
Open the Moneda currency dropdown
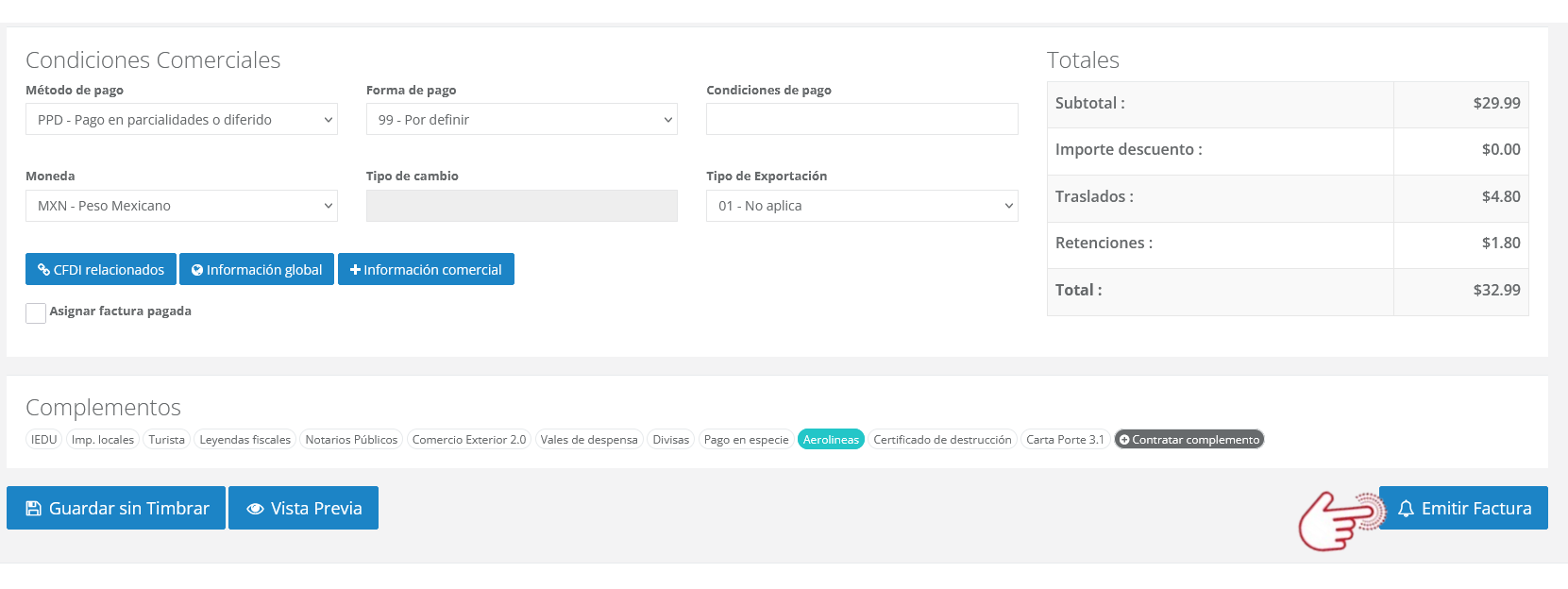181,206
